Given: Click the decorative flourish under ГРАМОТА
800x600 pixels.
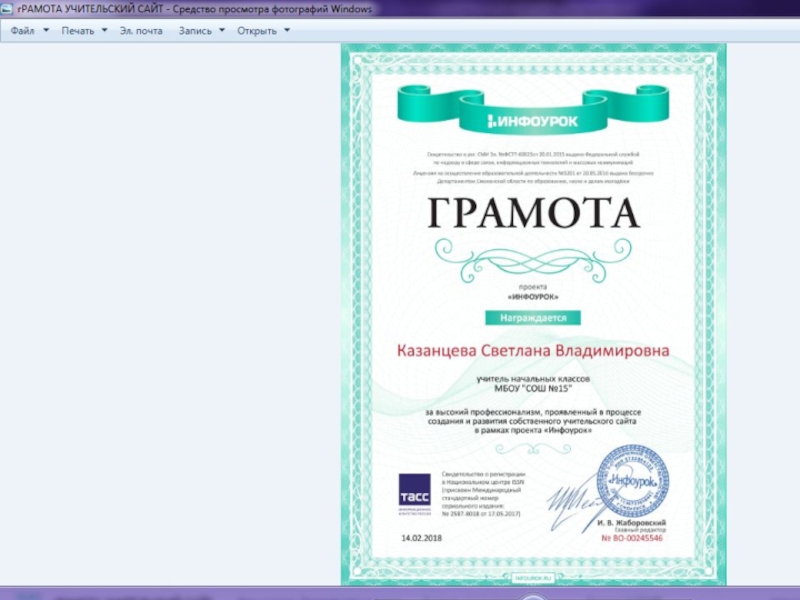Looking at the screenshot, I should tap(533, 258).
